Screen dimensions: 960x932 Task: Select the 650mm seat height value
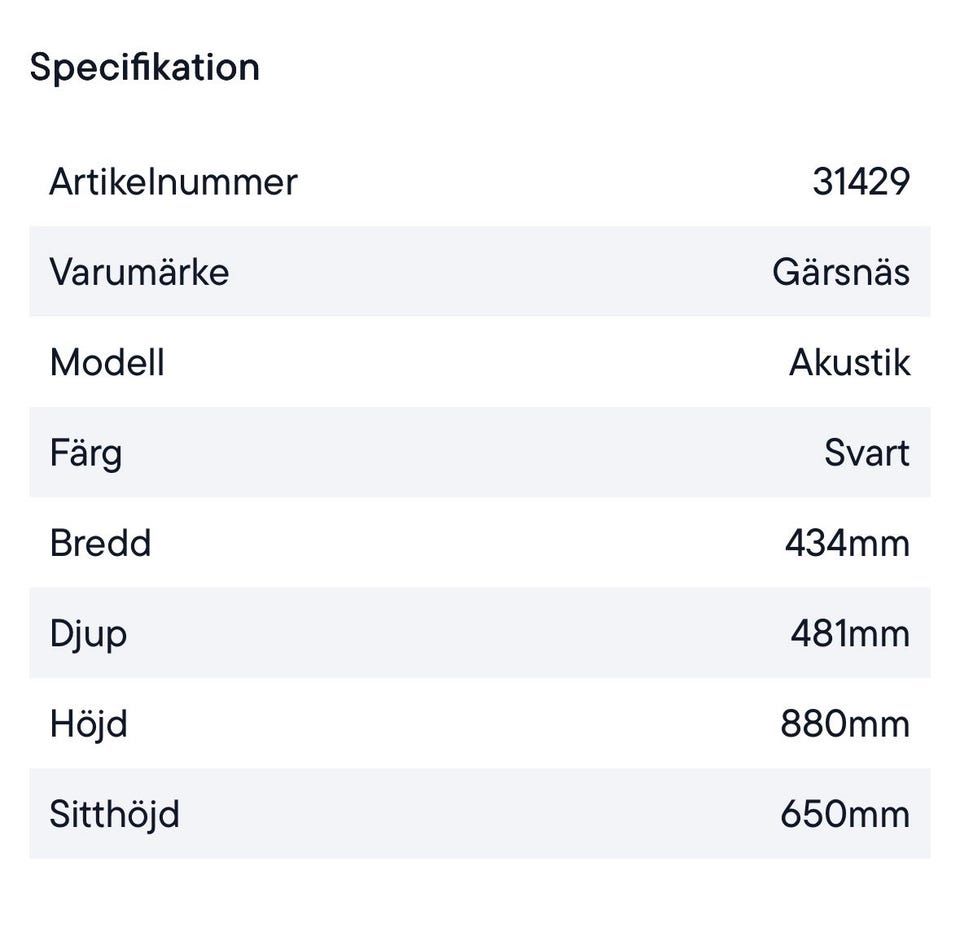pos(845,814)
